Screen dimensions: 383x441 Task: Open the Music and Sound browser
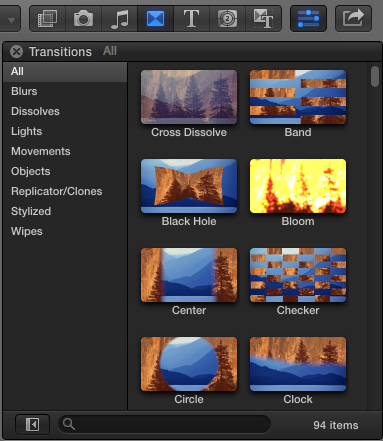[119, 19]
